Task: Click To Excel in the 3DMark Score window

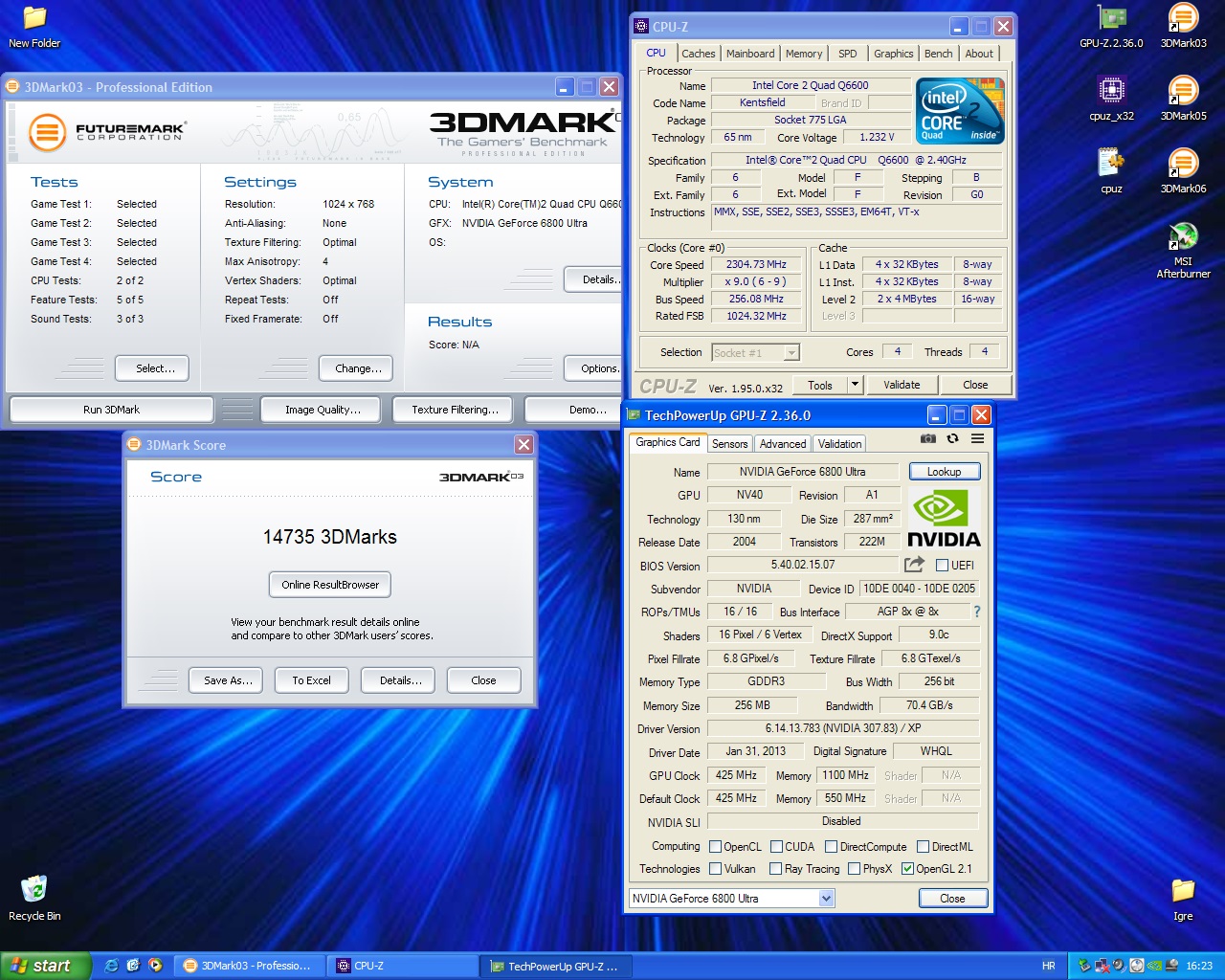Action: tap(311, 680)
